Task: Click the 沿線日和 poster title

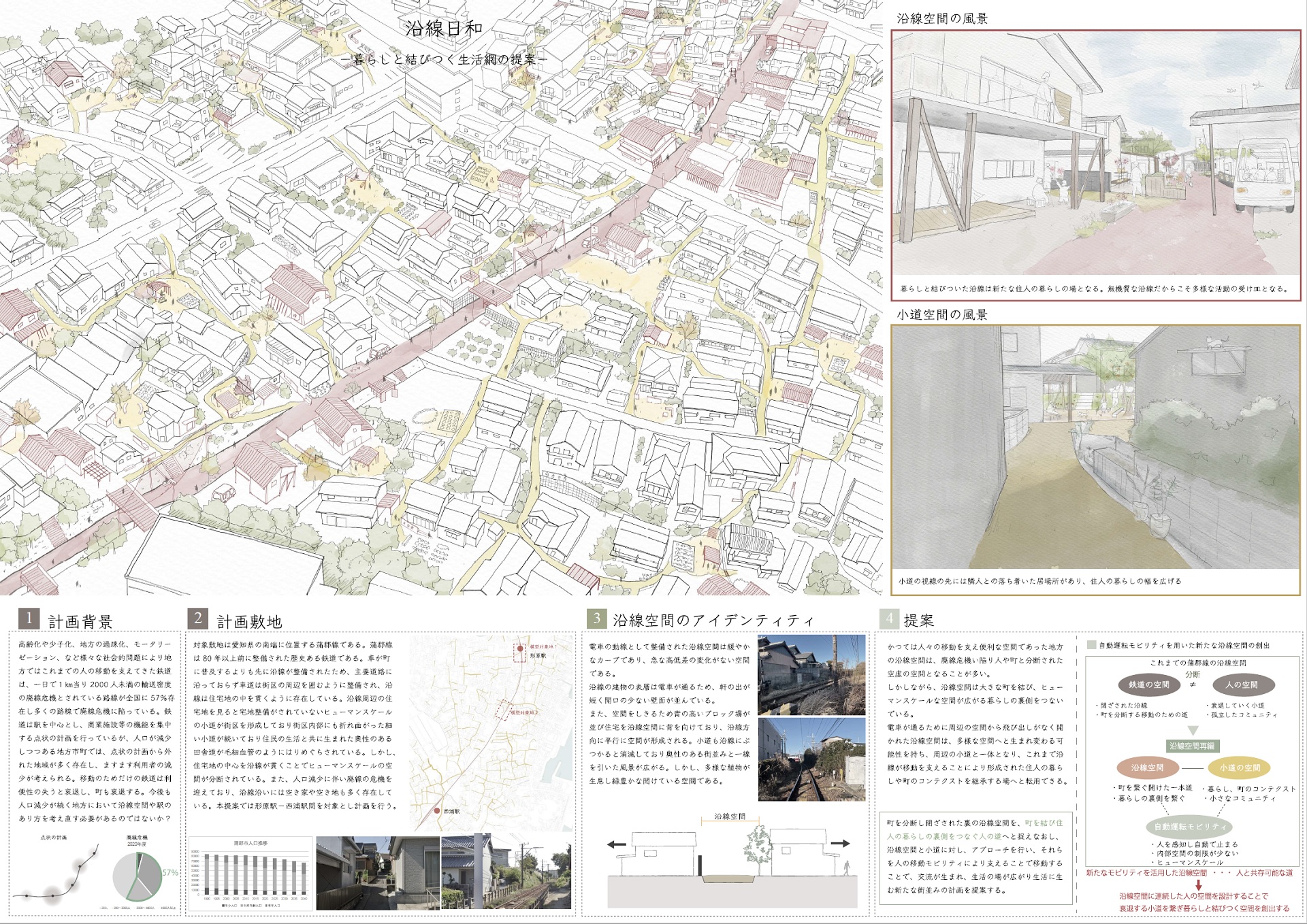Action: pos(444,28)
